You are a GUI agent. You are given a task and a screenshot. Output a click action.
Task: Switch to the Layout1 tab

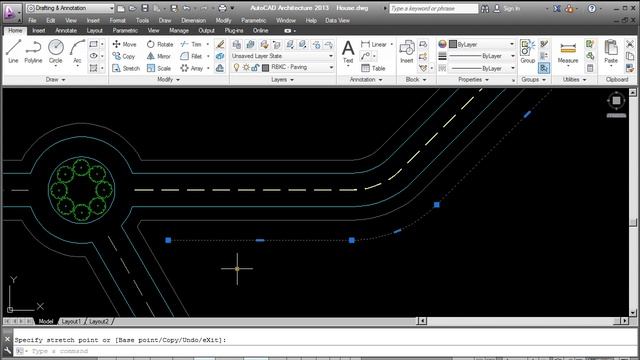pyautogui.click(x=71, y=322)
